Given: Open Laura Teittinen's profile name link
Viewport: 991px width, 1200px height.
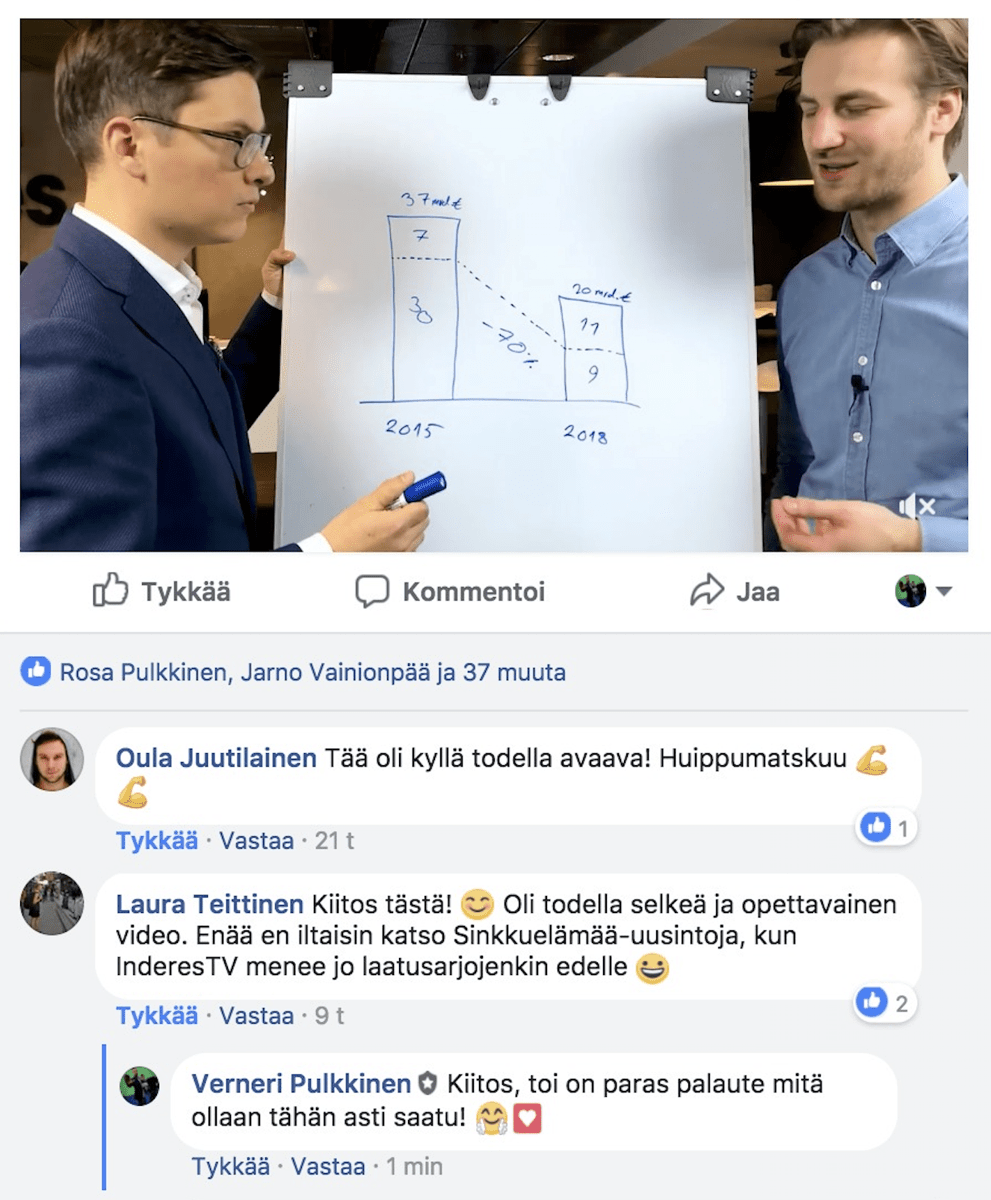Looking at the screenshot, I should tap(210, 905).
